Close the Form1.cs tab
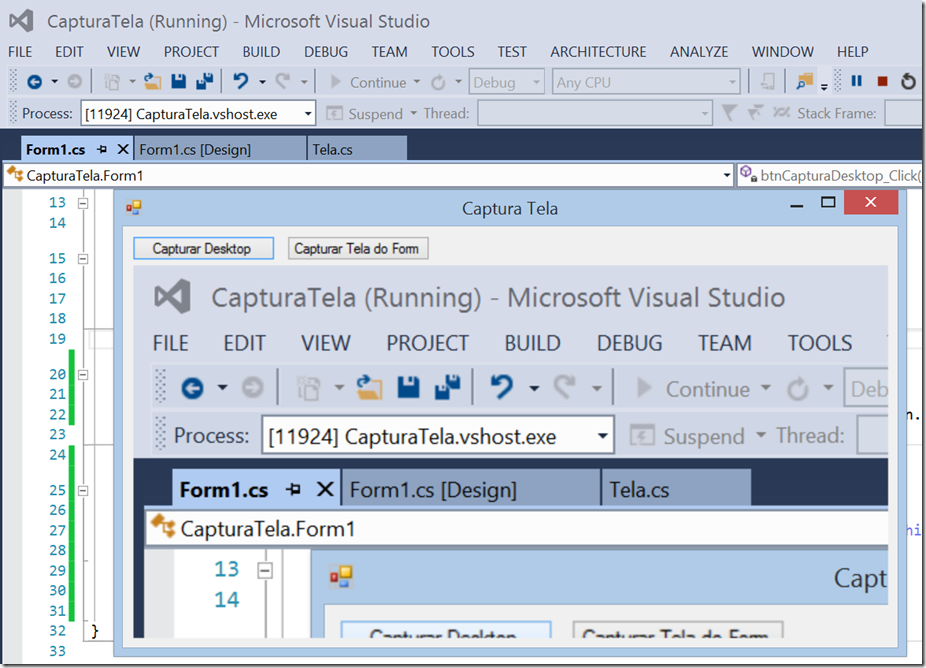926x668 pixels. click(123, 149)
